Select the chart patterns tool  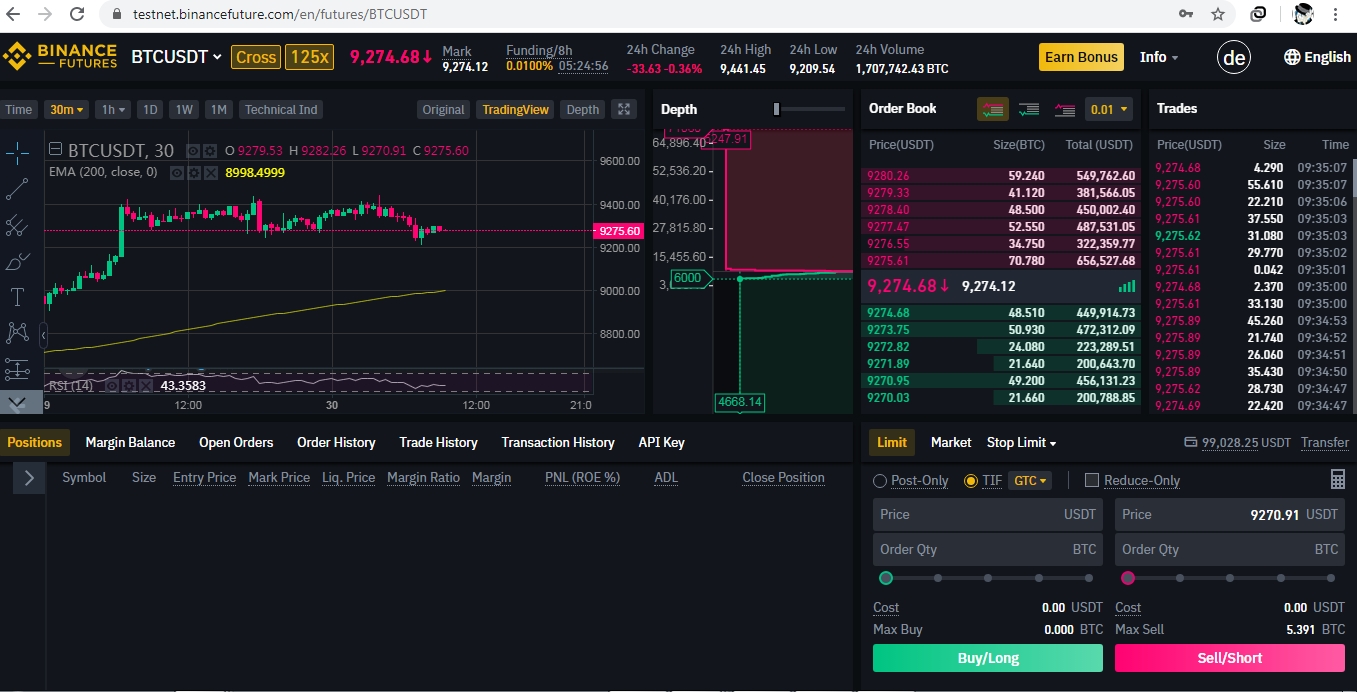click(x=17, y=333)
